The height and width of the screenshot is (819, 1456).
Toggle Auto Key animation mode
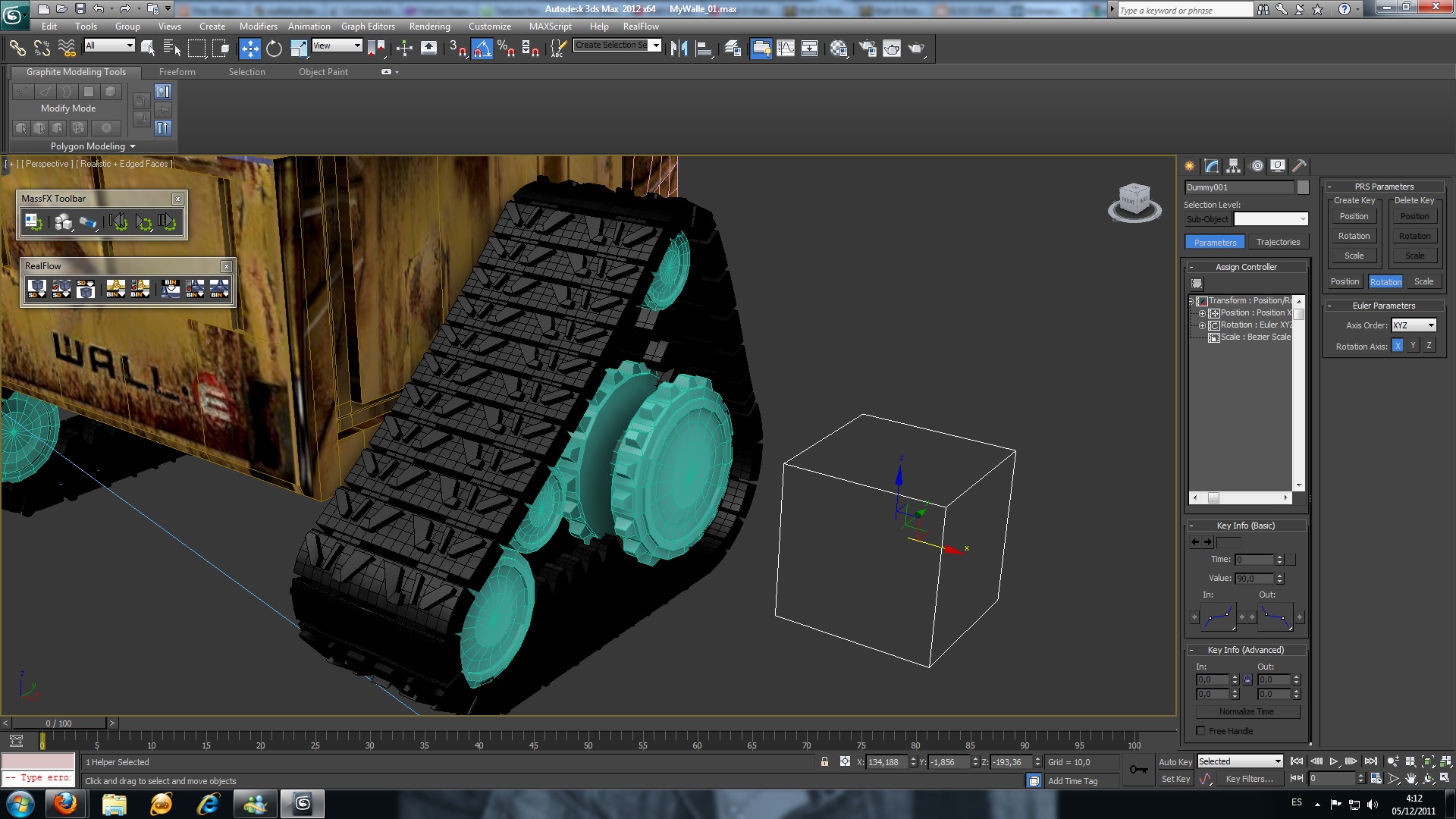tap(1175, 762)
